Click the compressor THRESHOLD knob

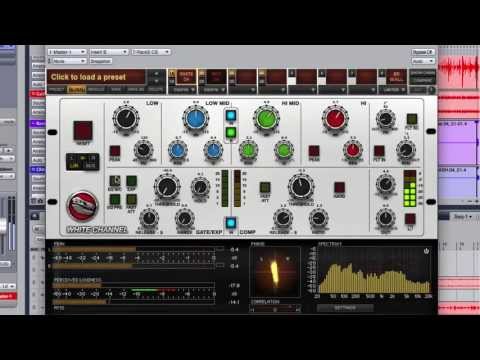(x=301, y=187)
